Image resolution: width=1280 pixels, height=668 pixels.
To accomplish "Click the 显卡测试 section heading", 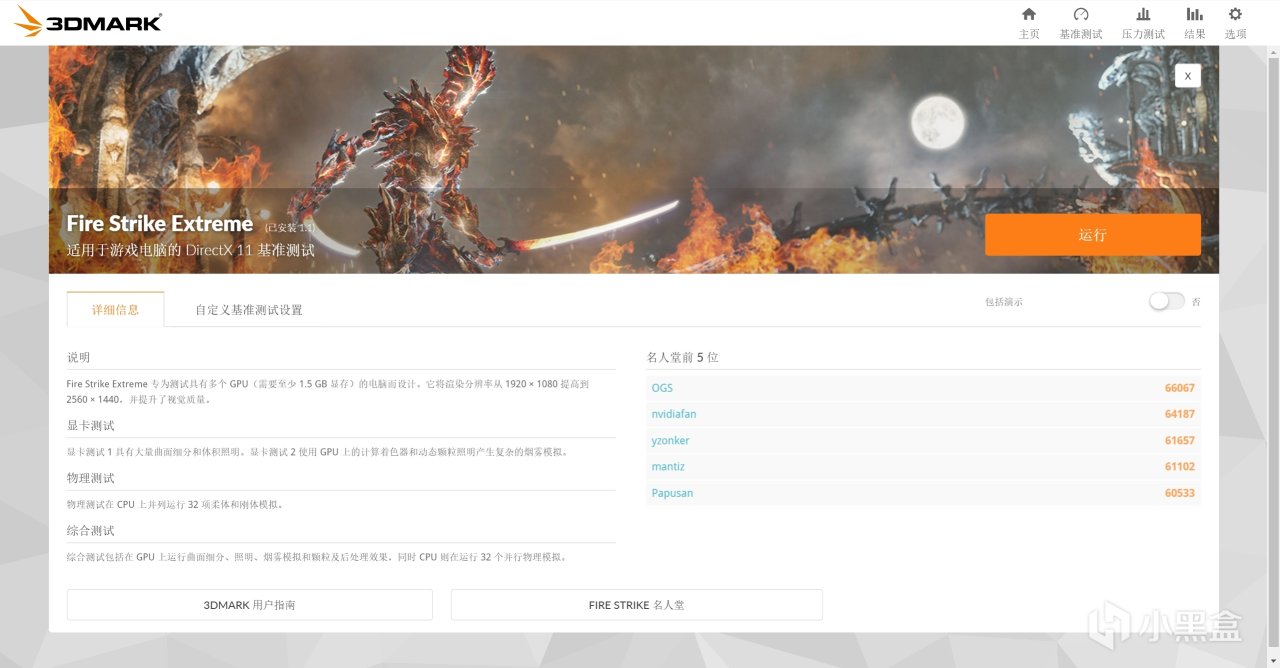I will pos(91,425).
